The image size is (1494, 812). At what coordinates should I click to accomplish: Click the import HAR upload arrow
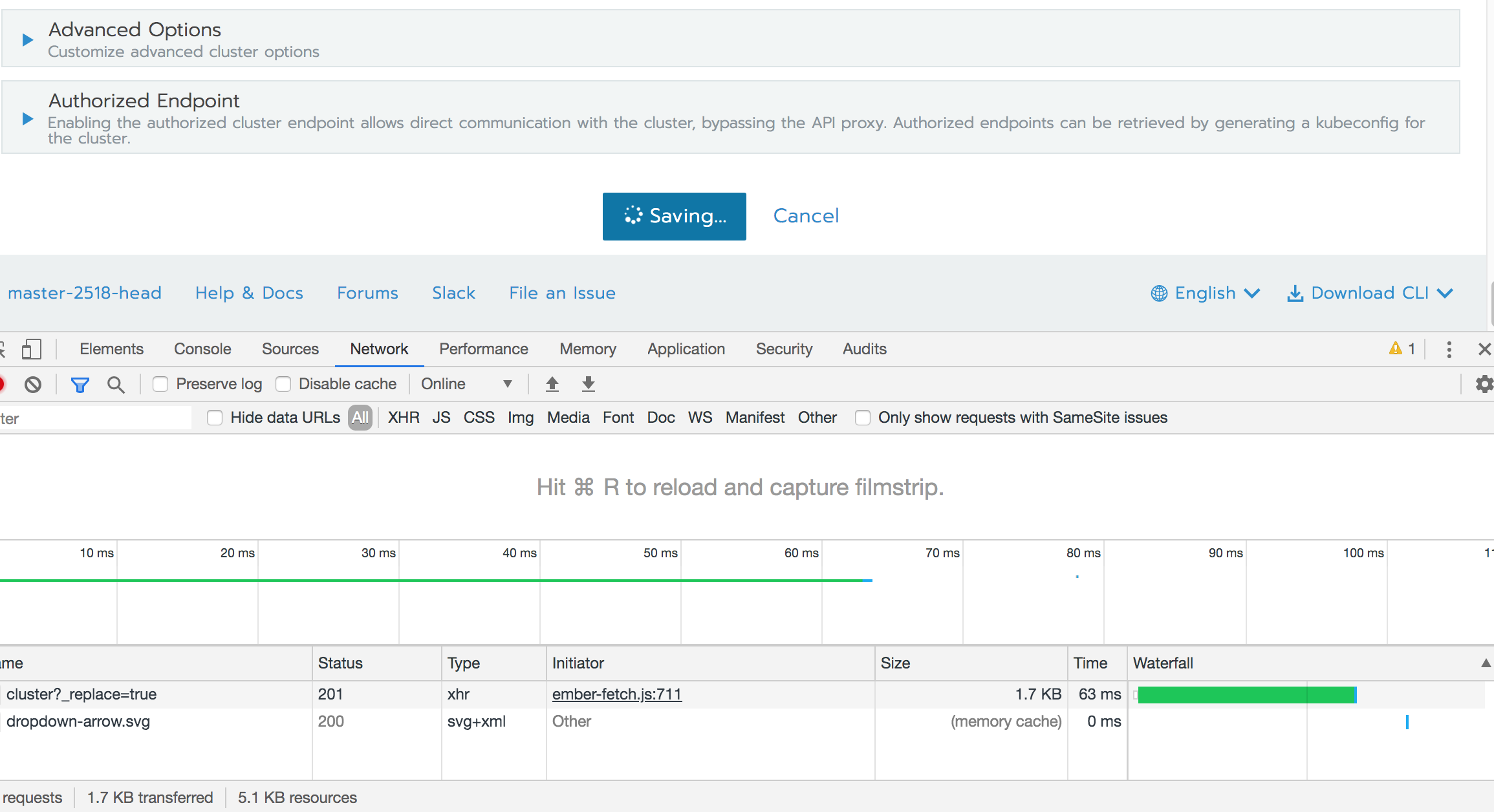[x=552, y=384]
